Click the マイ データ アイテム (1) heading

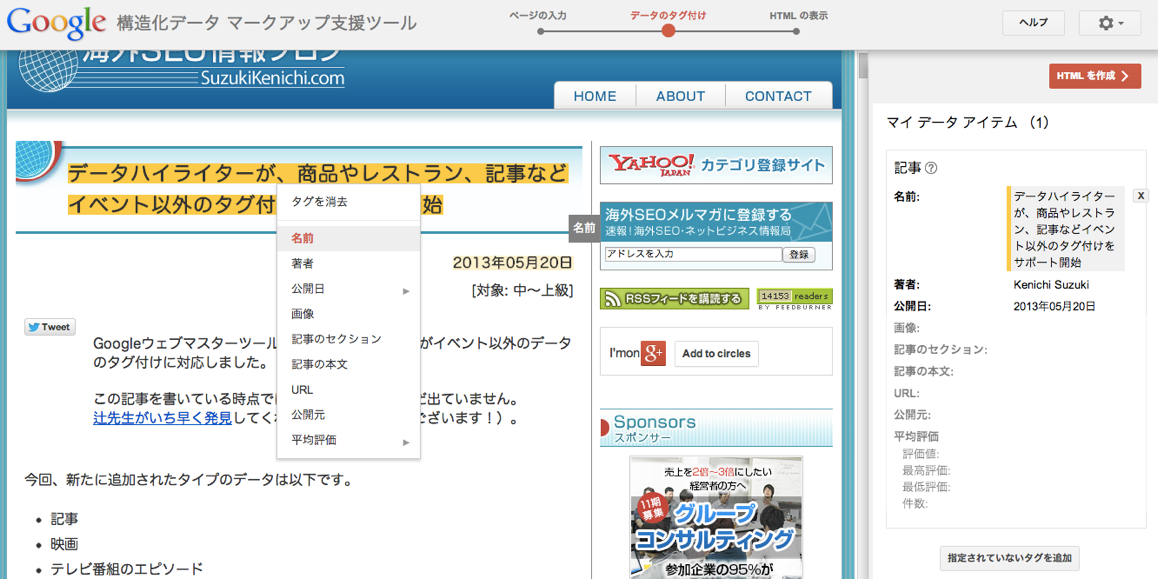click(967, 123)
